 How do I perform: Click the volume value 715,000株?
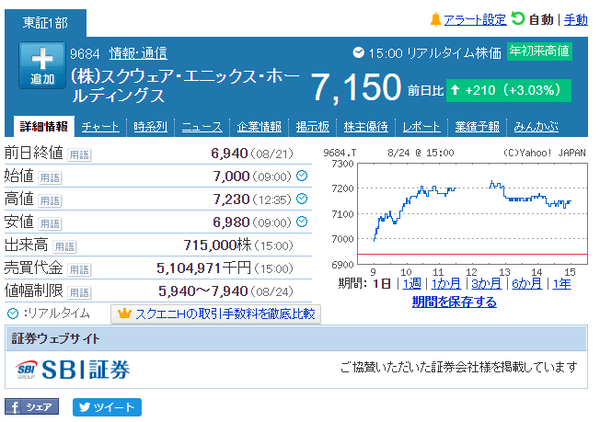point(218,245)
